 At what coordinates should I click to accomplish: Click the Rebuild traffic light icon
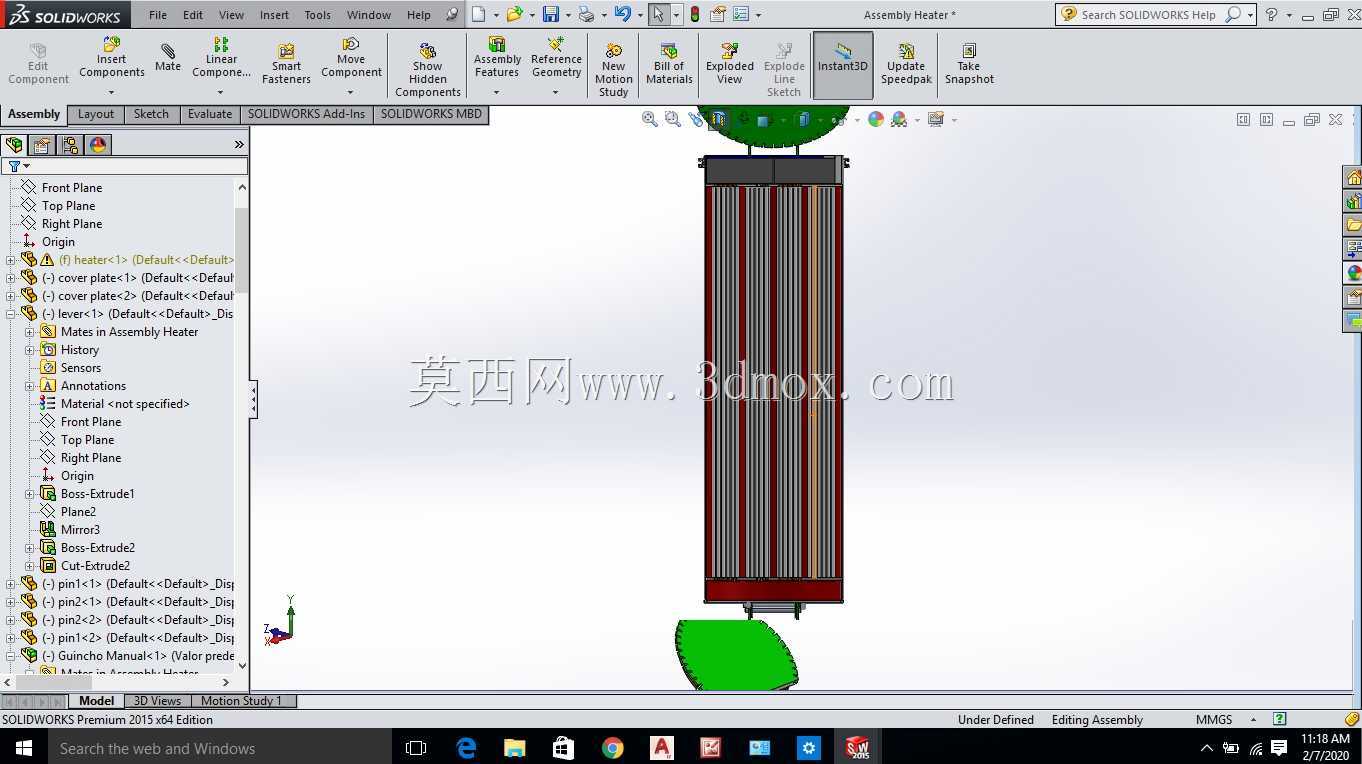coord(694,14)
